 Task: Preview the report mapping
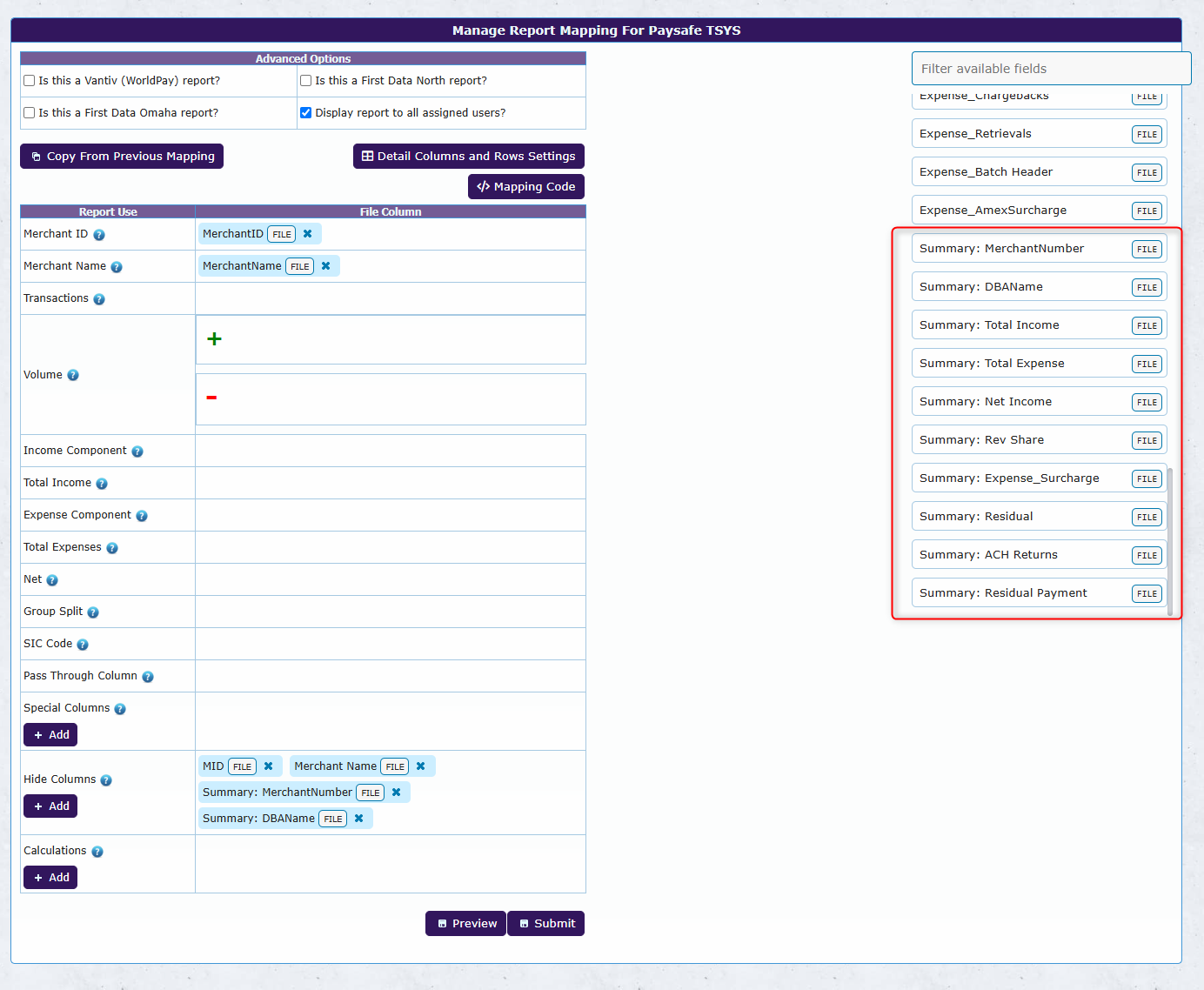(x=466, y=924)
